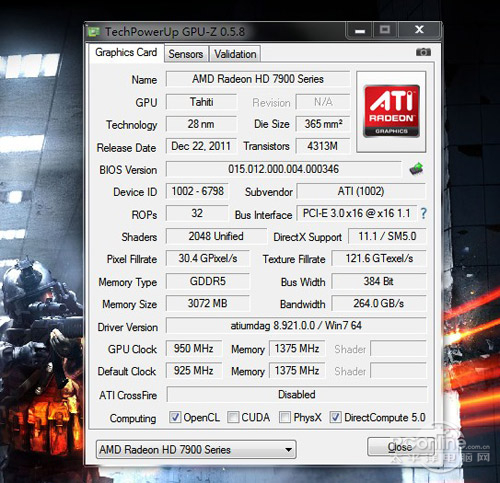The height and width of the screenshot is (483, 500).
Task: Click the Shaders field 2048 Unified
Action: coord(216,236)
